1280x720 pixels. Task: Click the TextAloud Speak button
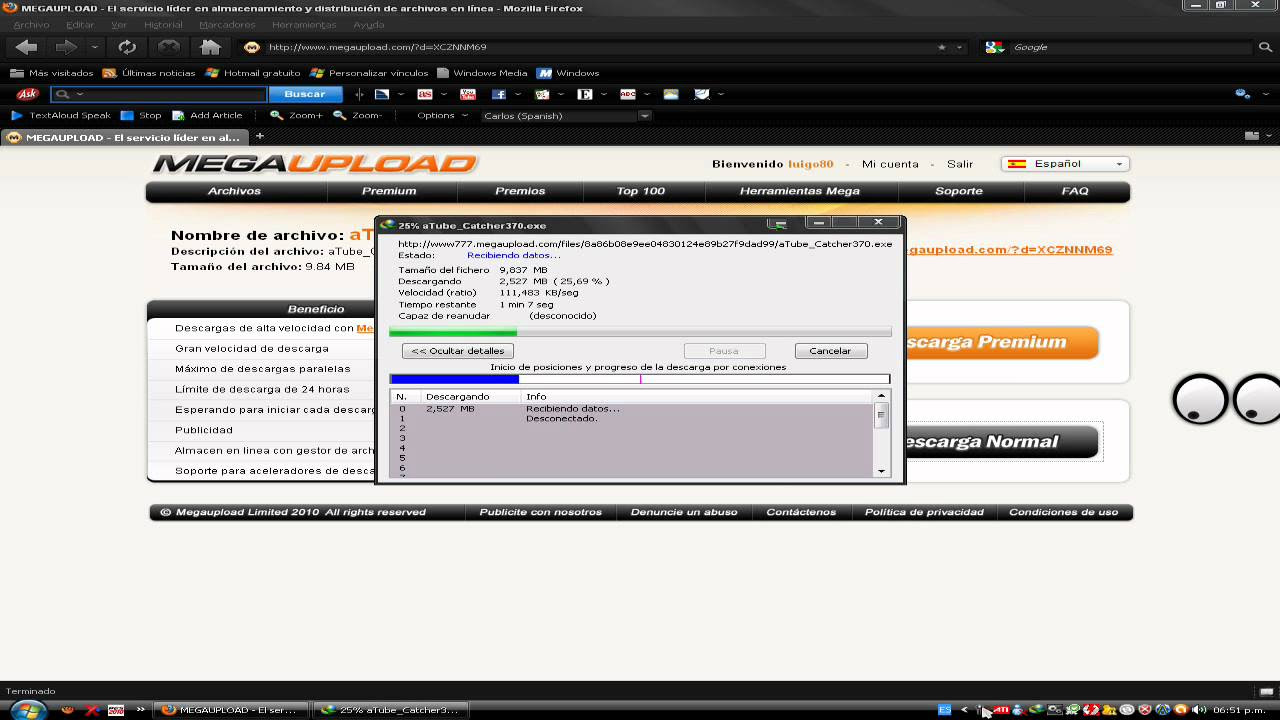[x=61, y=116]
